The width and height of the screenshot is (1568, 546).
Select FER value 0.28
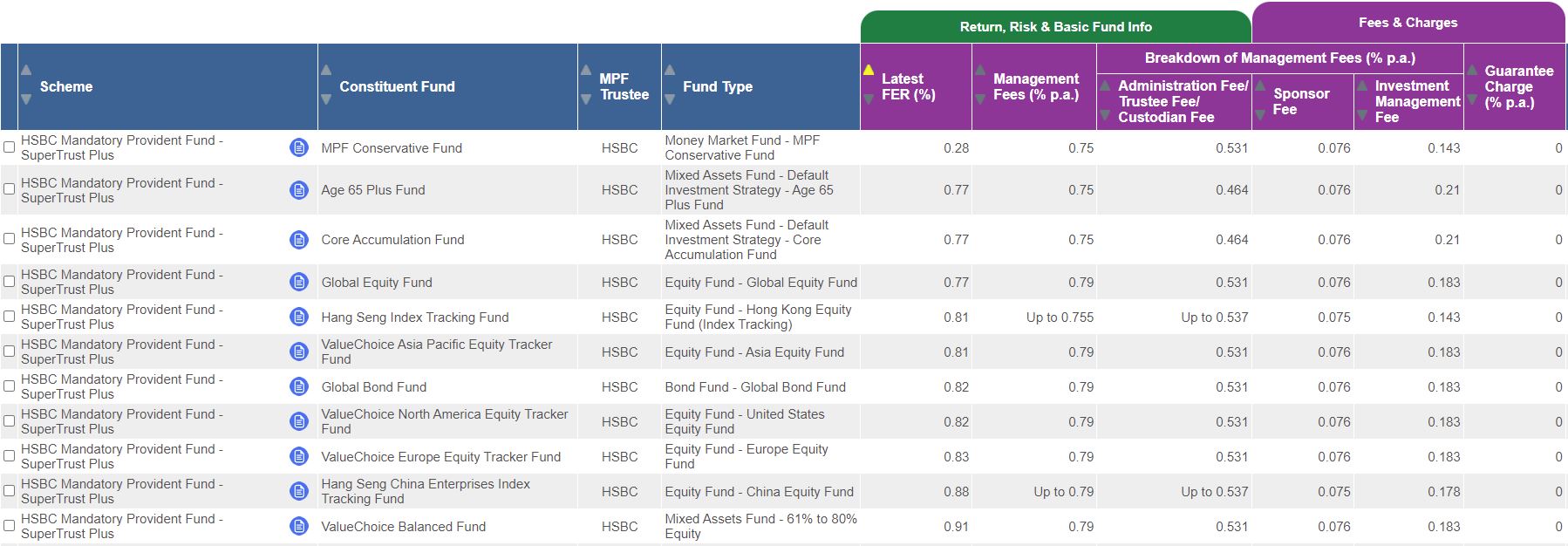pos(956,147)
